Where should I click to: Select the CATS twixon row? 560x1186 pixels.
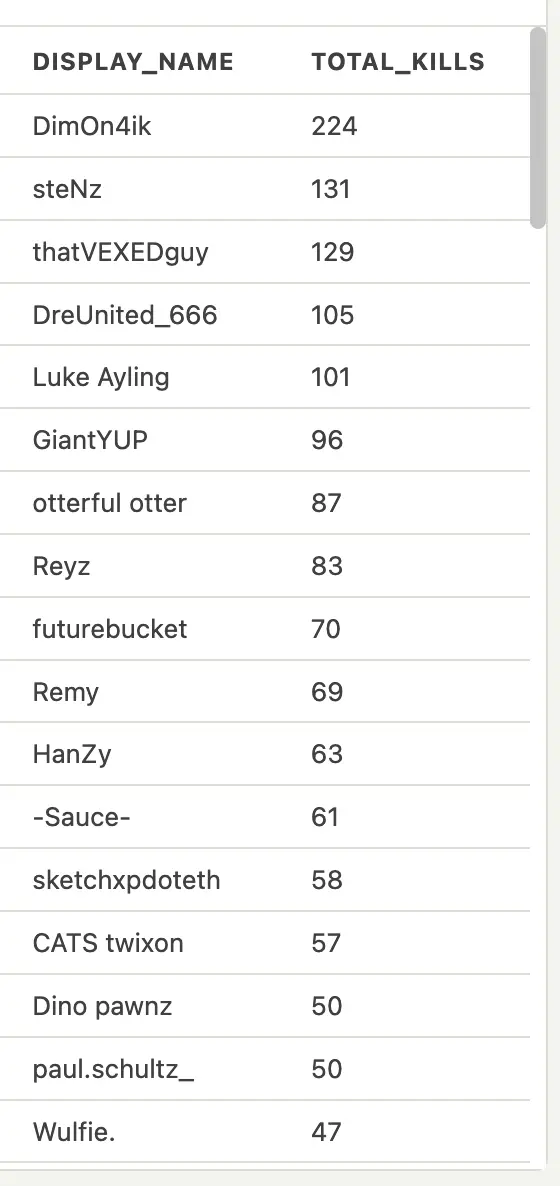click(265, 942)
